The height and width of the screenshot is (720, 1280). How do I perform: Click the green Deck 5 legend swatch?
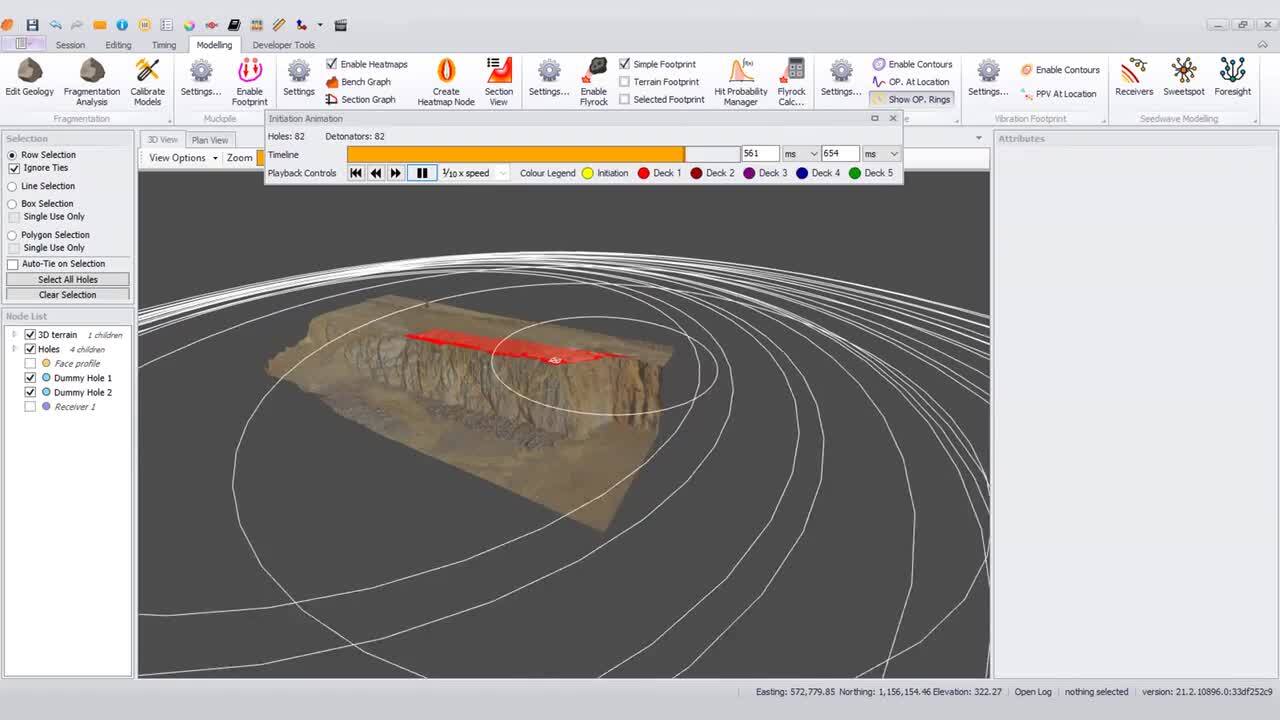pyautogui.click(x=854, y=173)
